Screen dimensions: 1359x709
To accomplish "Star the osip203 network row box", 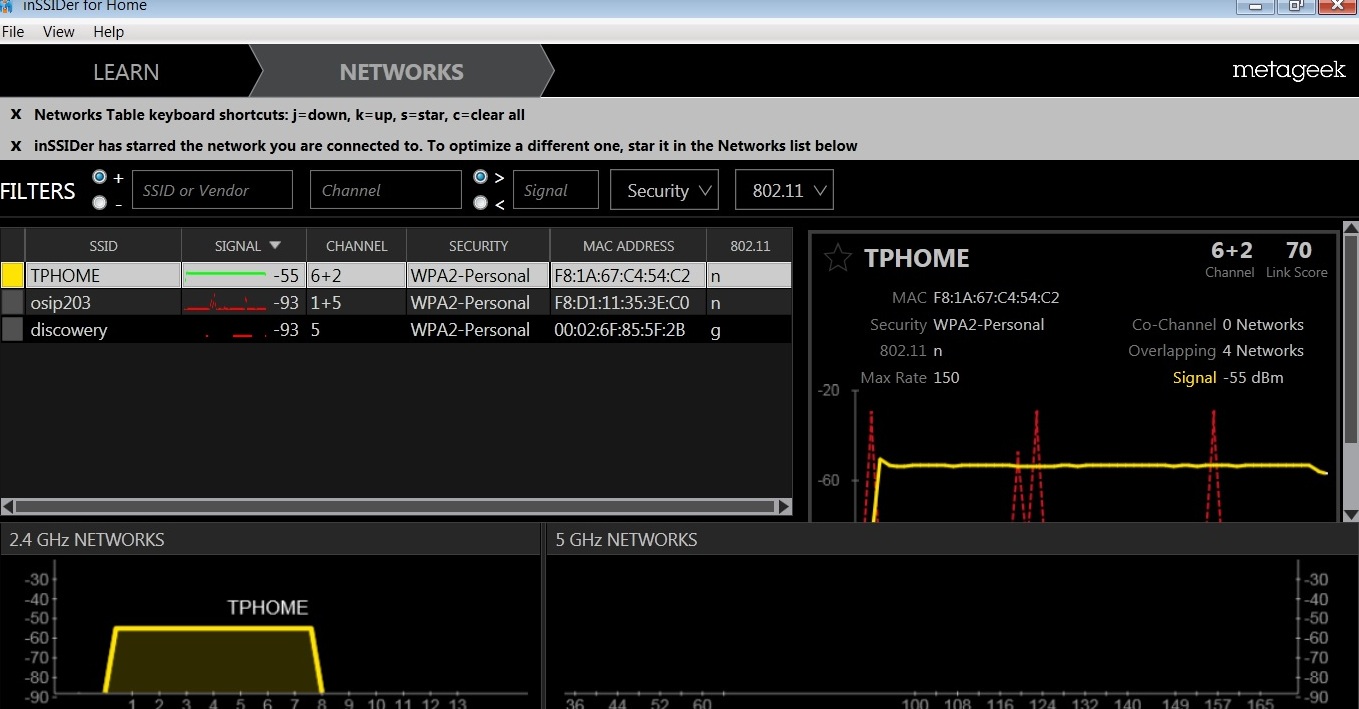I will pos(13,302).
